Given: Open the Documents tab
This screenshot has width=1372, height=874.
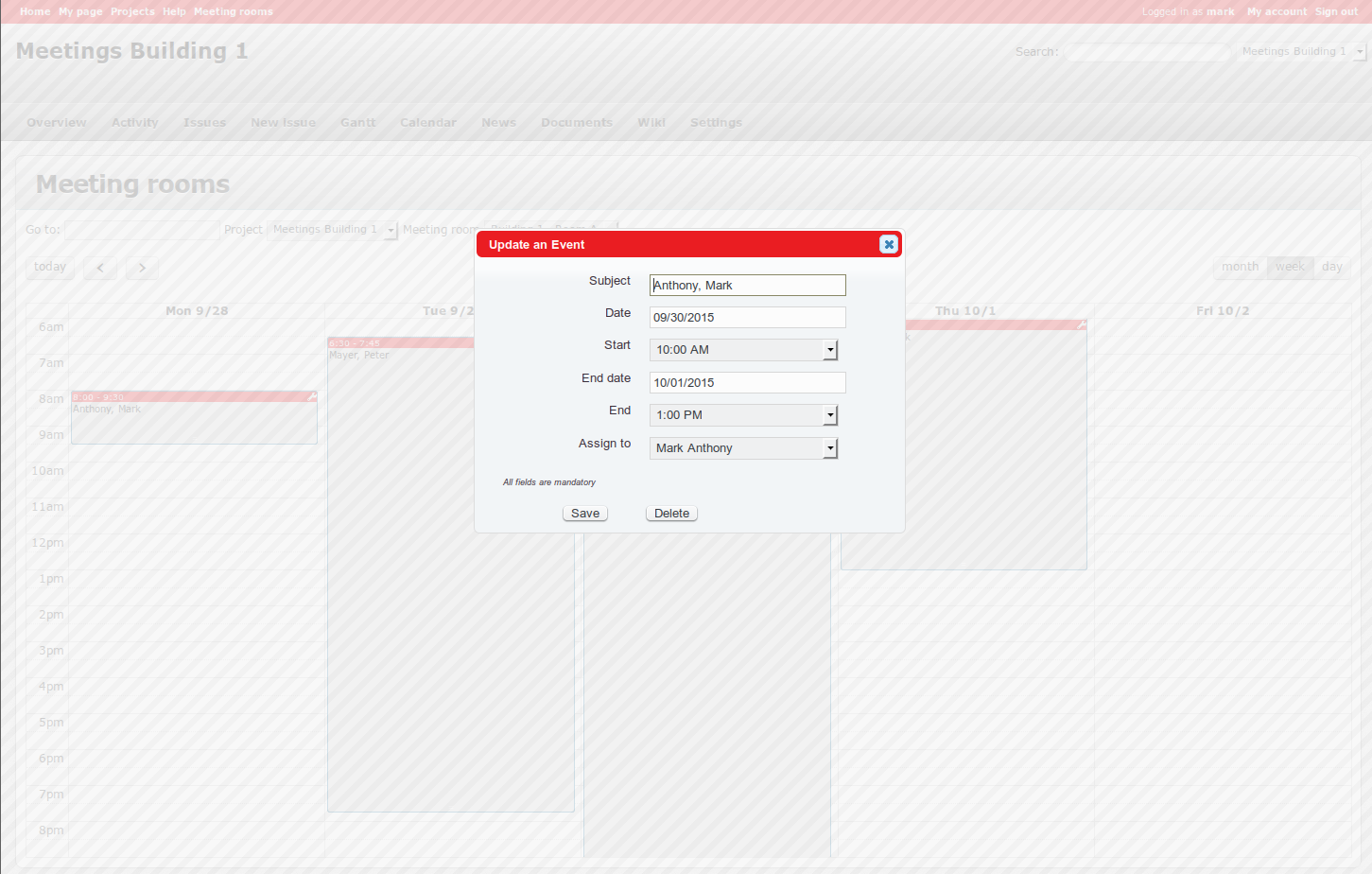Looking at the screenshot, I should pos(577,123).
